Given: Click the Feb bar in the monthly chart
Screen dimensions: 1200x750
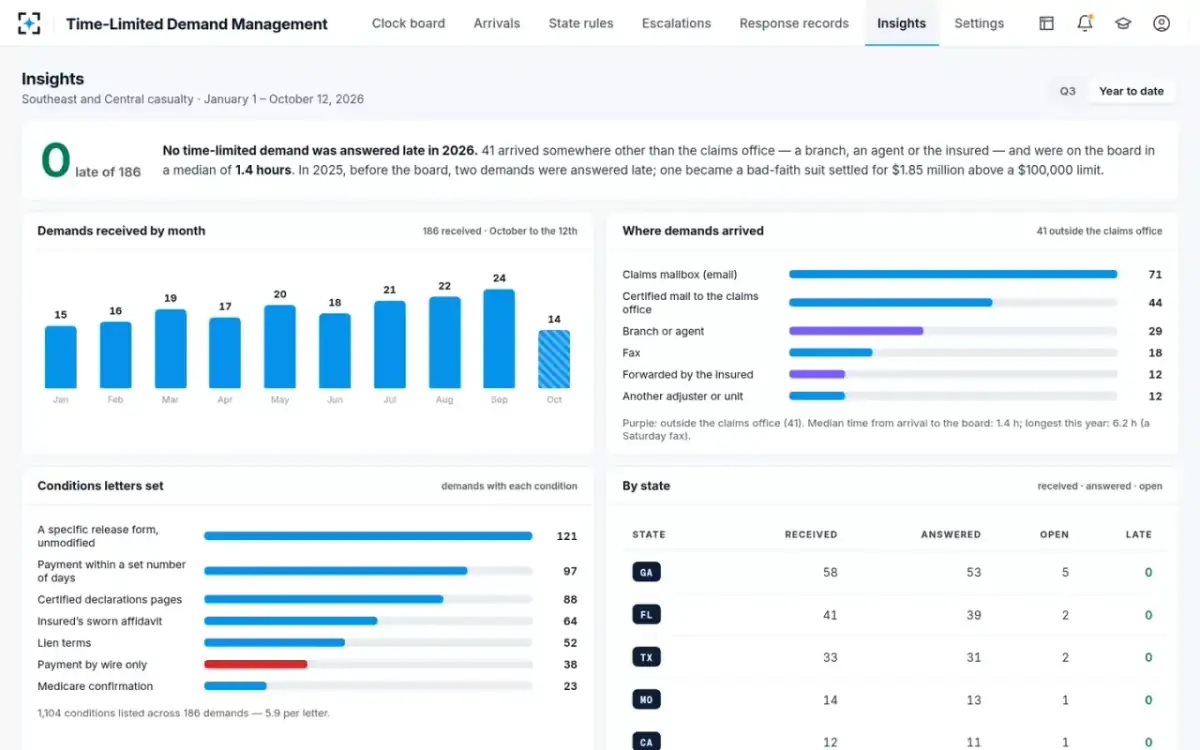Looking at the screenshot, I should [116, 355].
